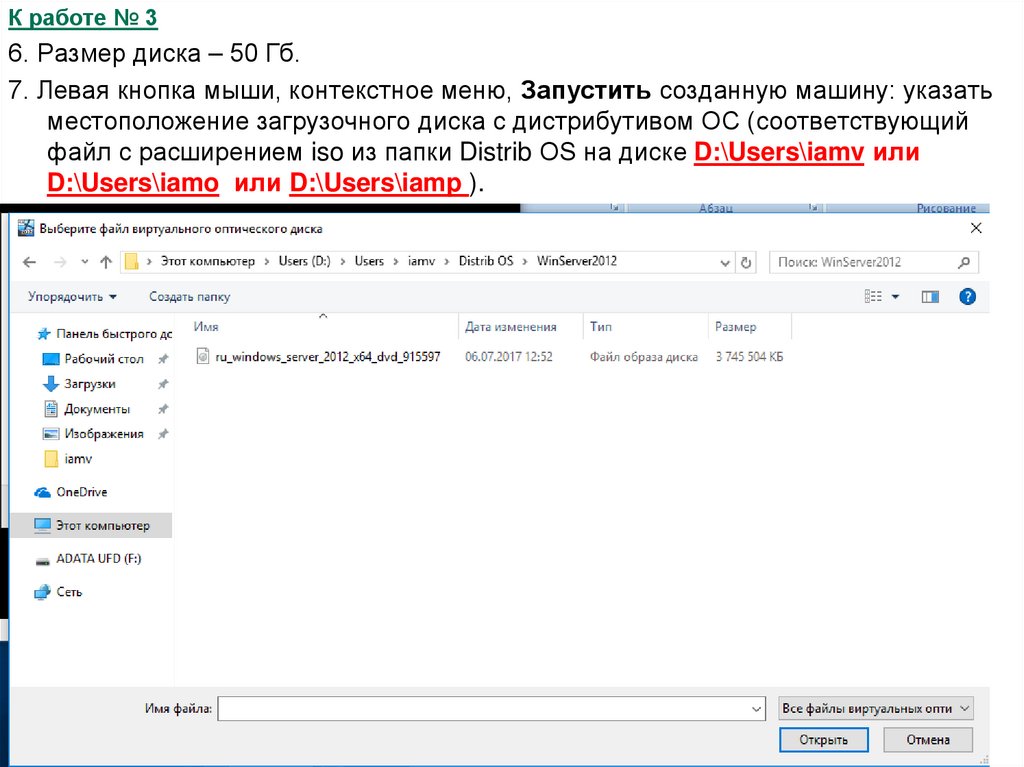
Task: Refresh the current folder view
Action: click(746, 262)
